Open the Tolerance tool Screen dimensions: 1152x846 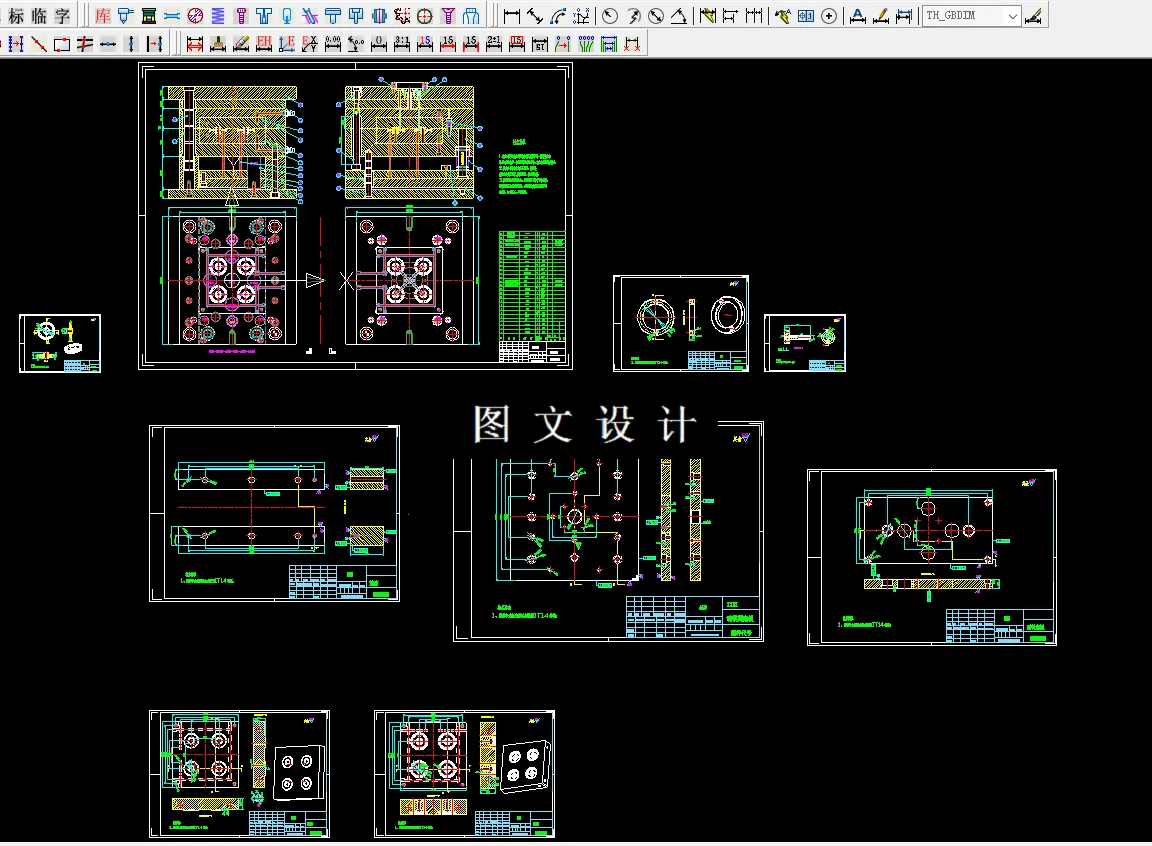click(x=806, y=15)
